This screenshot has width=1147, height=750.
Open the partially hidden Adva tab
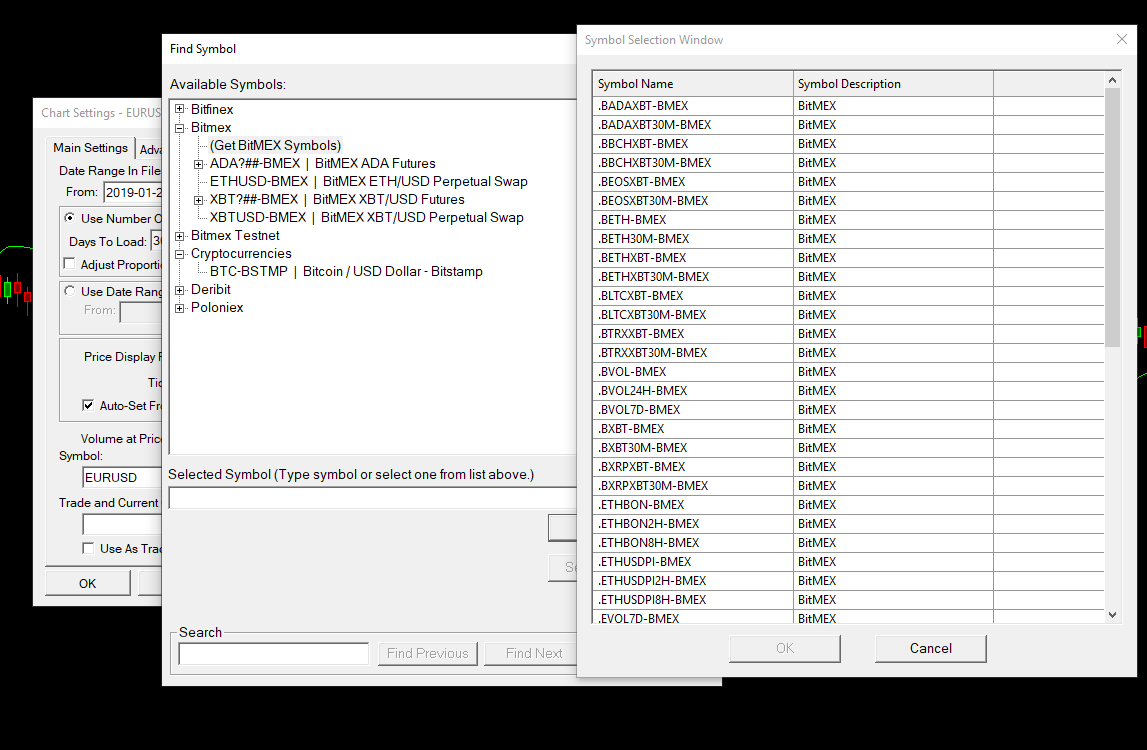click(x=150, y=149)
